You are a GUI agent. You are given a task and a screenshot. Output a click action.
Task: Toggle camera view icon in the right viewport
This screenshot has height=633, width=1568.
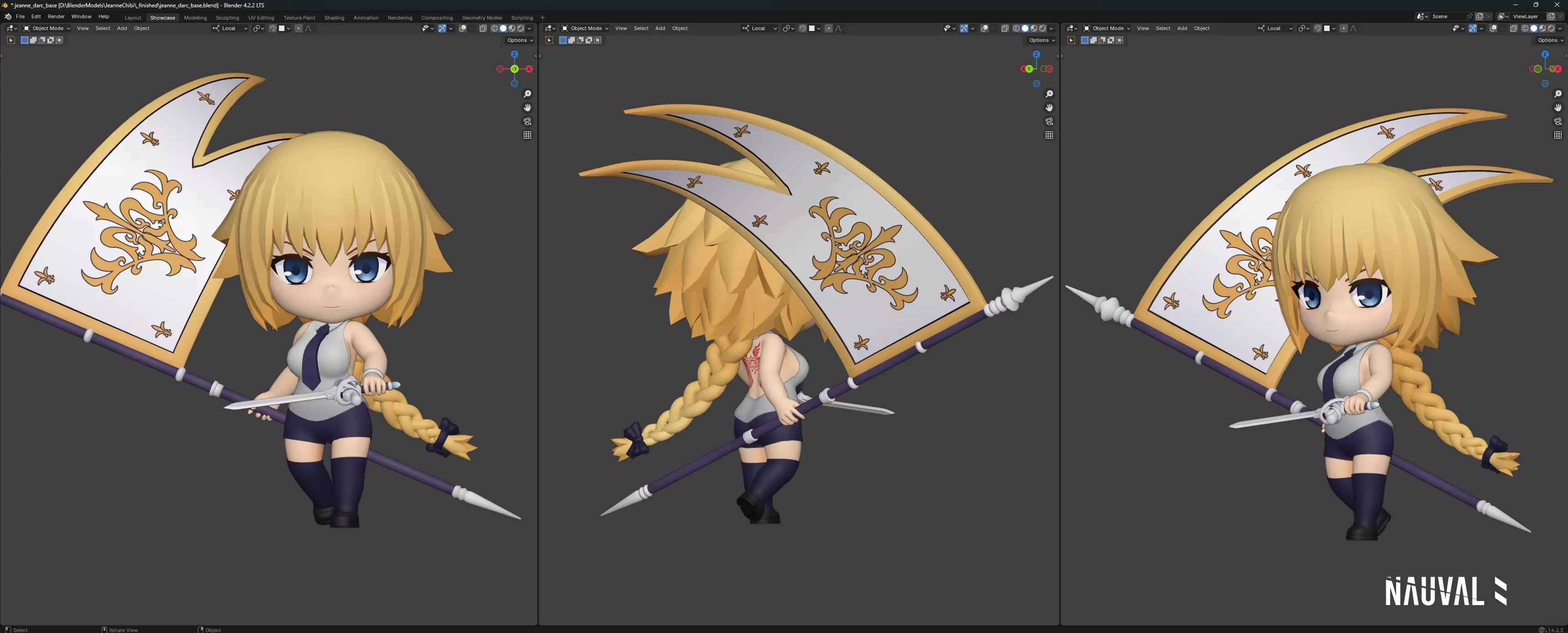pos(1558,121)
